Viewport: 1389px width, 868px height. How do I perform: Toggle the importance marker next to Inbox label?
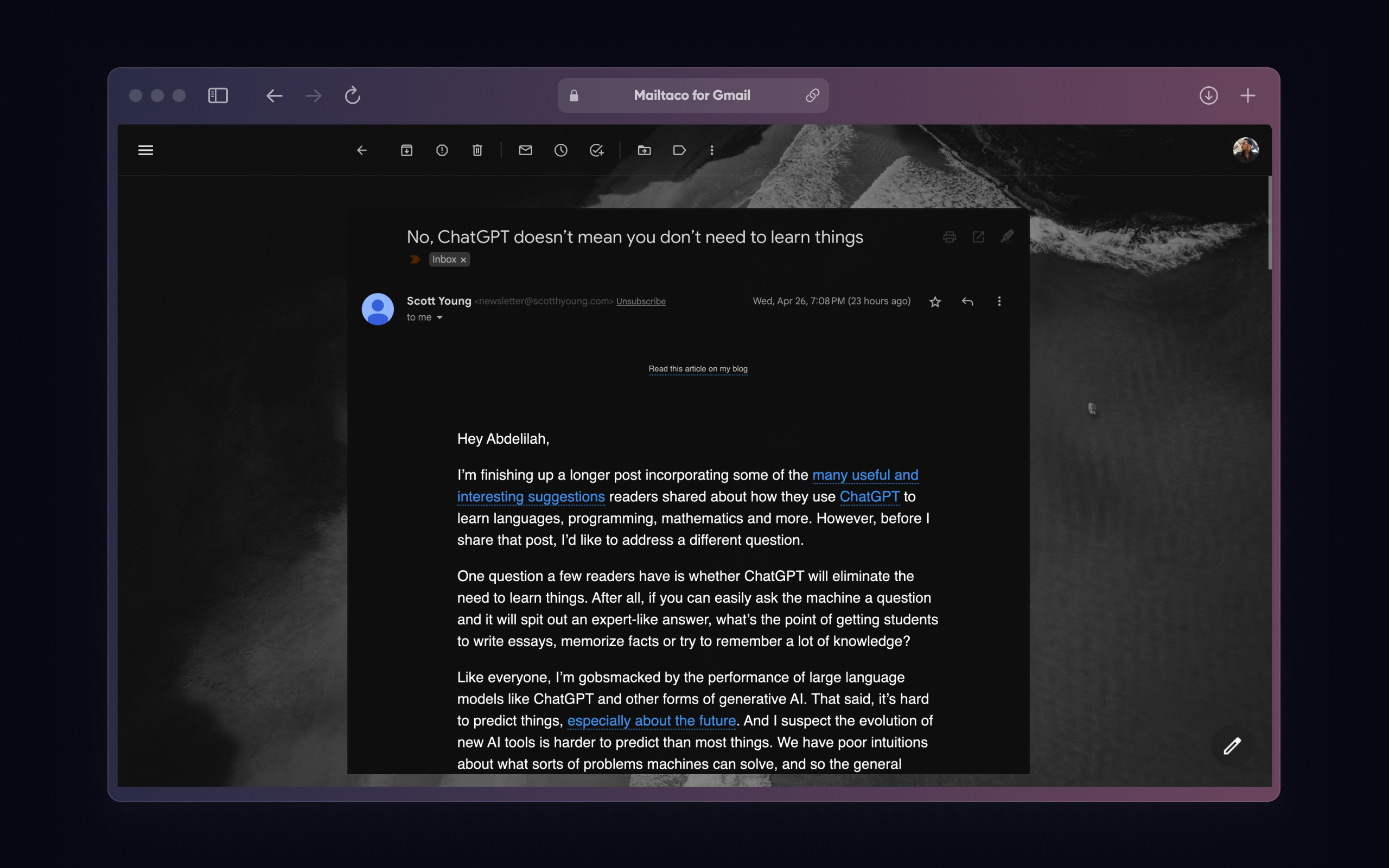[415, 259]
